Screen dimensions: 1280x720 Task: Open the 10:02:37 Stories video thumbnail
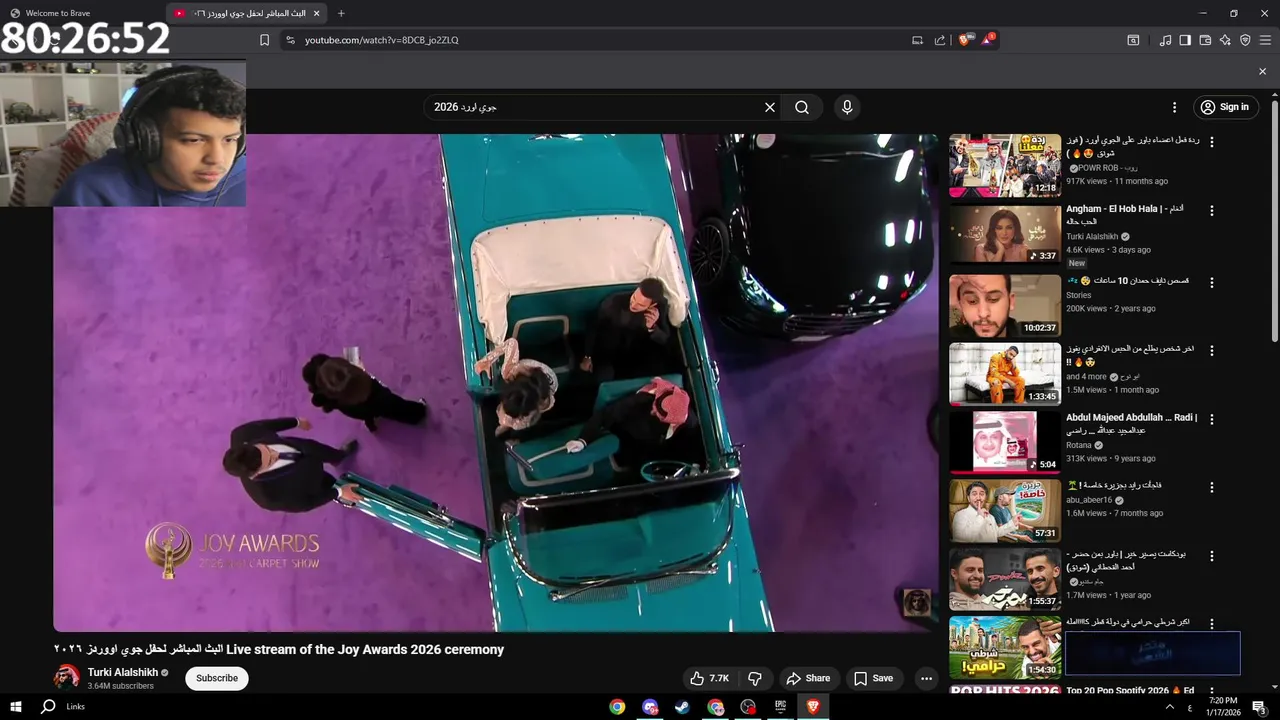(1005, 305)
